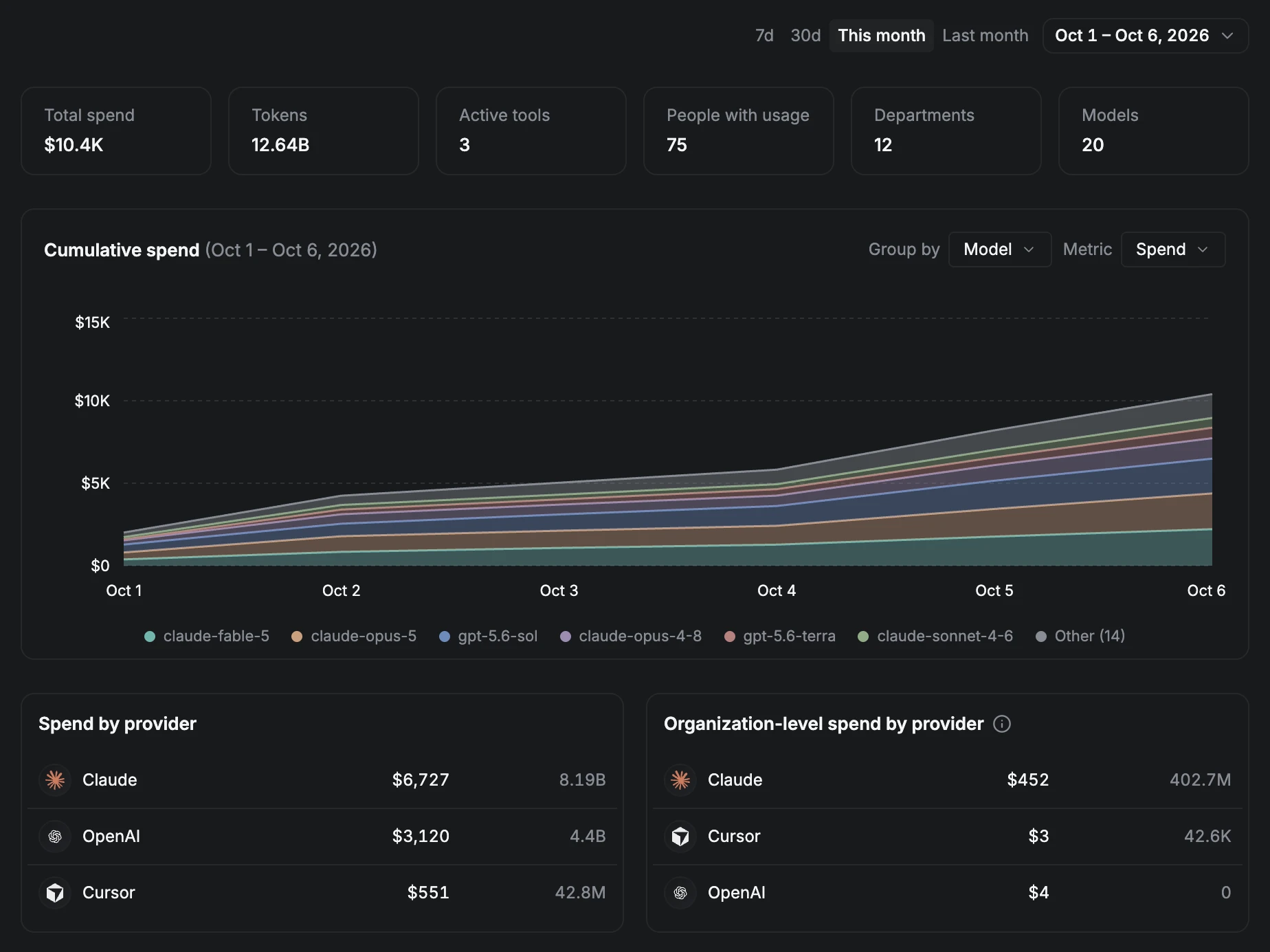Click the Claude logo in Spend by provider
Screen dimensions: 1270x952
click(x=55, y=780)
